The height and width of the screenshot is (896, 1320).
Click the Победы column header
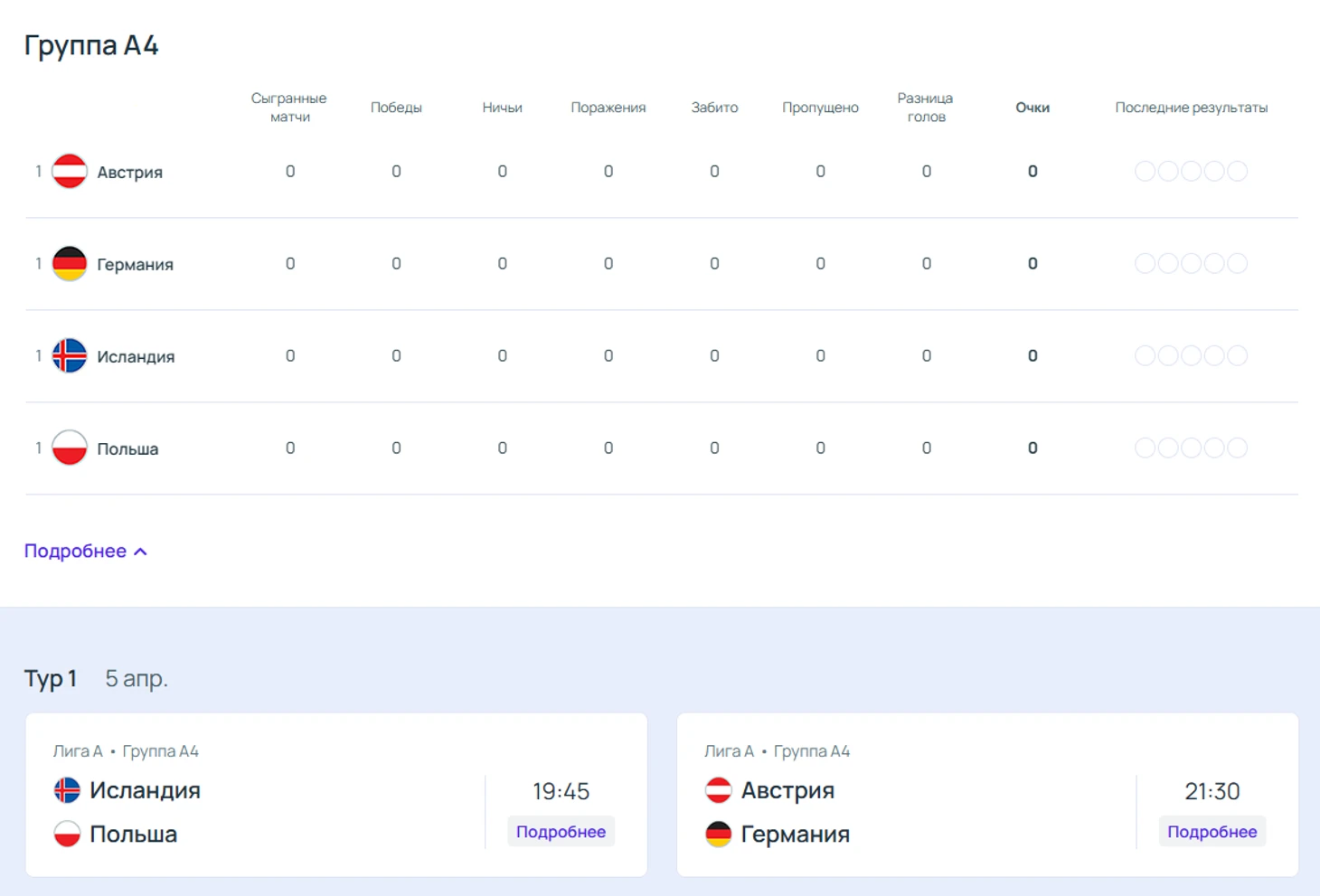396,108
